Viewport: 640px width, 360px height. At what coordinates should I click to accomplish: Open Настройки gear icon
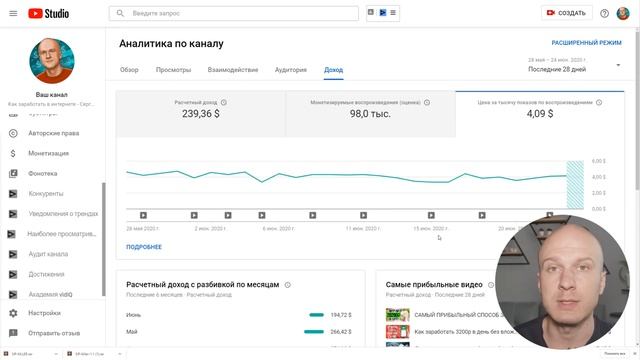point(13,313)
